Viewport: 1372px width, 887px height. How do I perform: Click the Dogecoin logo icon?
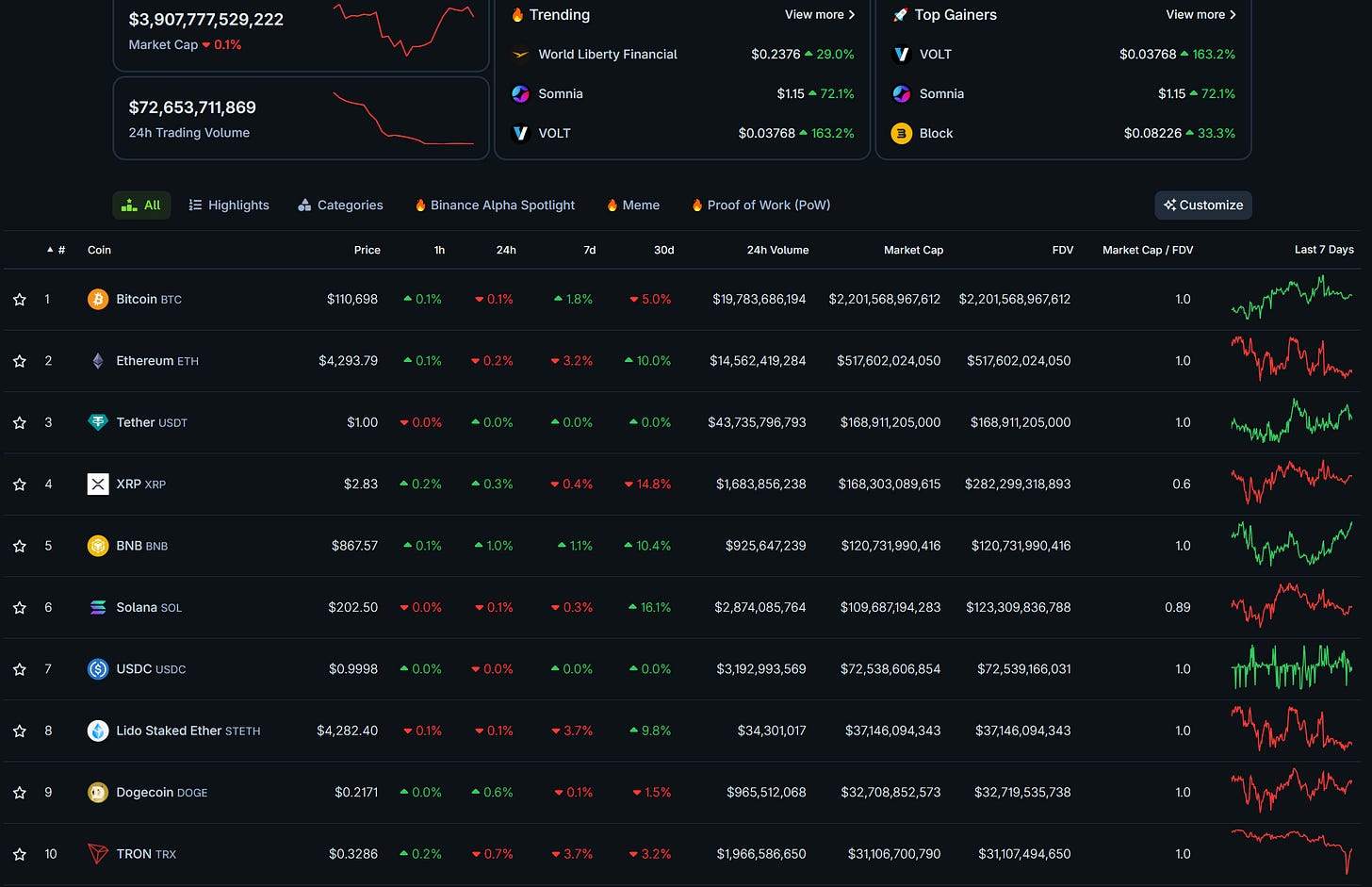[98, 793]
